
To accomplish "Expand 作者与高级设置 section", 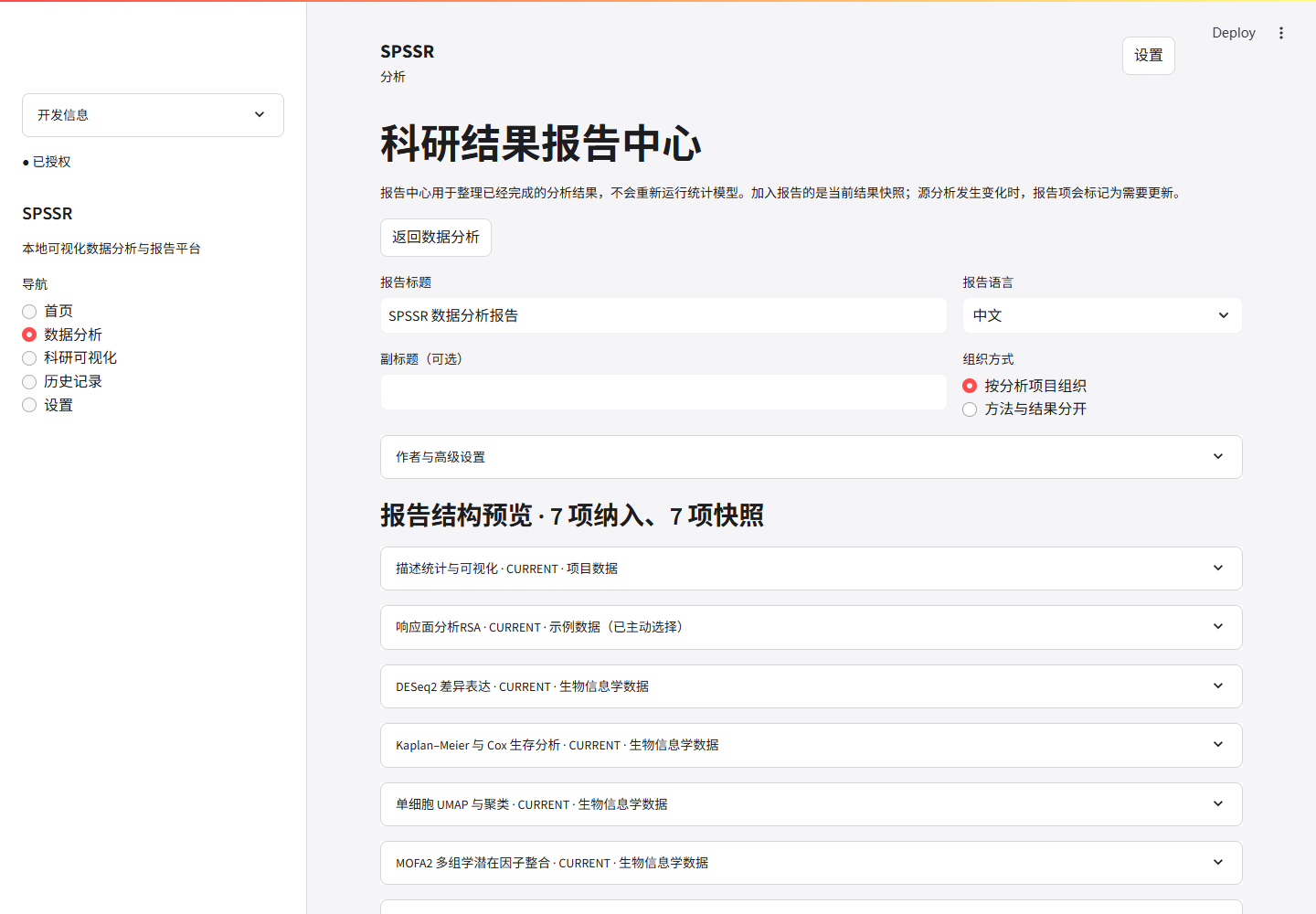I will pos(812,457).
